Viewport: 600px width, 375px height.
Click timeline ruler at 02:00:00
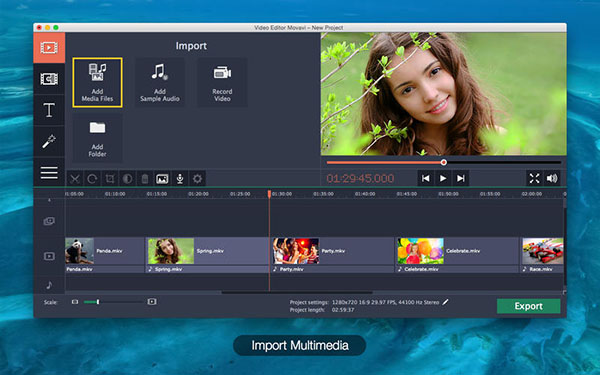pos(532,194)
